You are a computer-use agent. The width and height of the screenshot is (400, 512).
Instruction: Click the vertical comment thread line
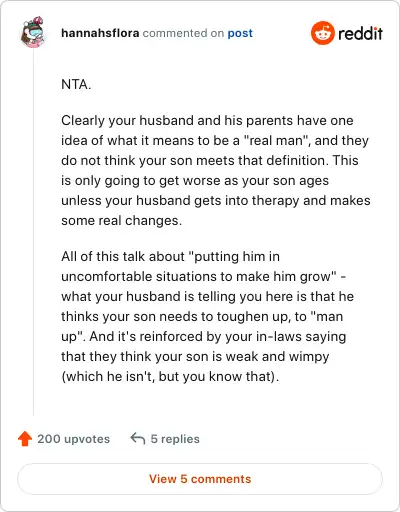click(x=33, y=232)
